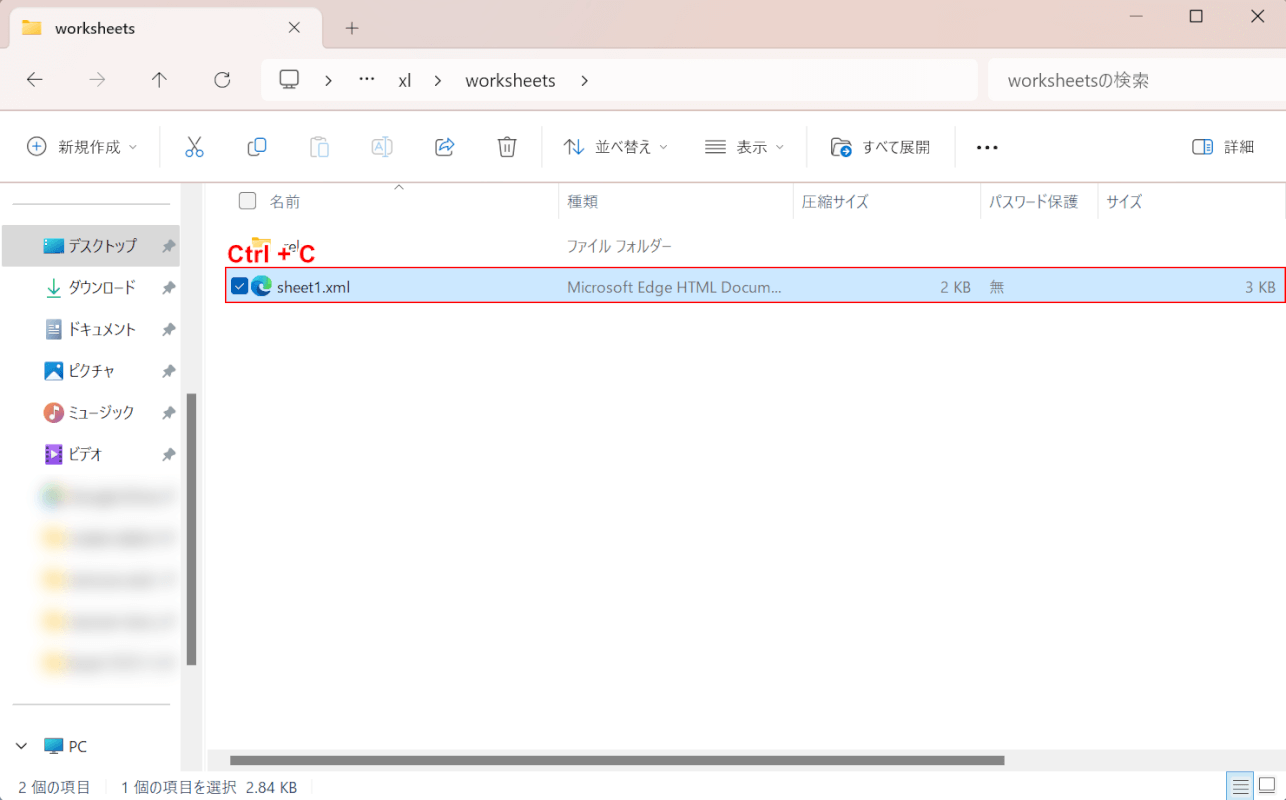Click the 3 KB size cell

(x=1260, y=287)
